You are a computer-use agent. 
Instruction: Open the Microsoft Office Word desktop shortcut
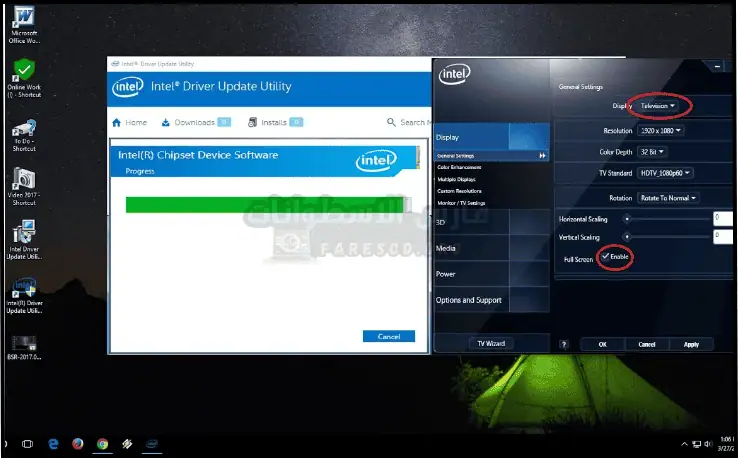pyautogui.click(x=22, y=16)
